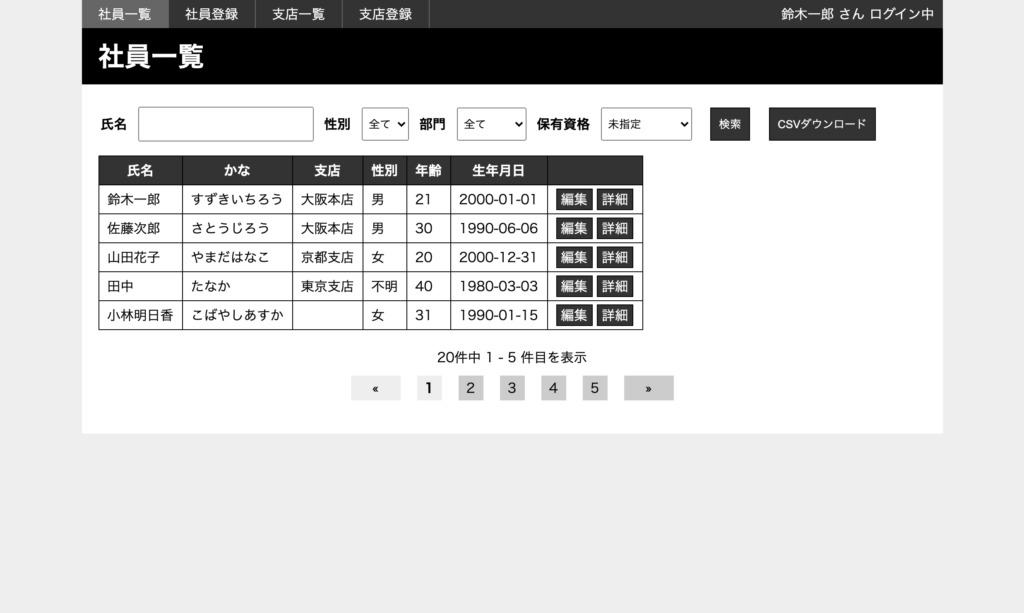Jump to page 5 of results
Viewport: 1024px width, 613px height.
coord(594,388)
